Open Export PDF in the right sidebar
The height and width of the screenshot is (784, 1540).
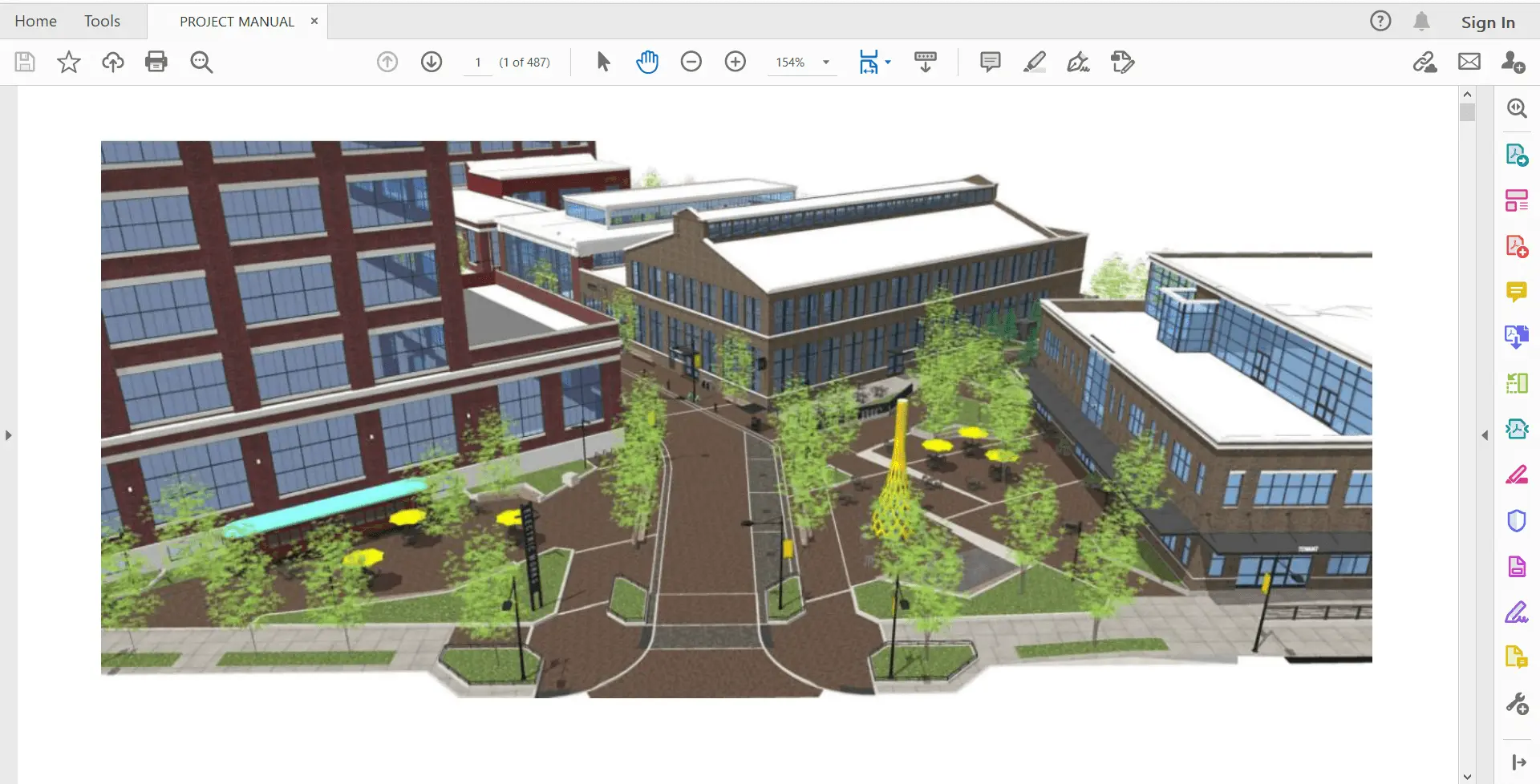coord(1517,155)
